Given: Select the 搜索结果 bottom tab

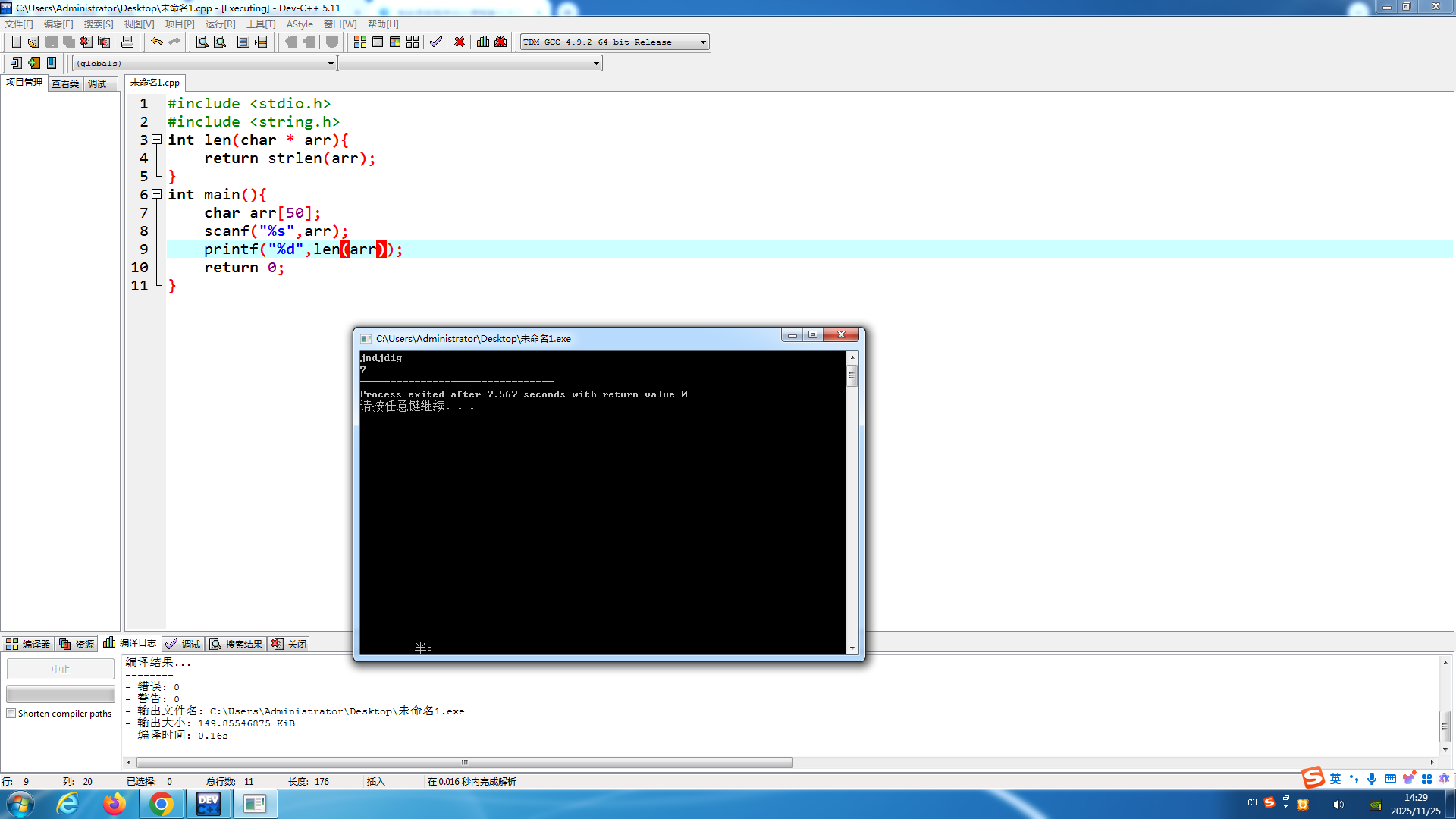Looking at the screenshot, I should pos(236,644).
